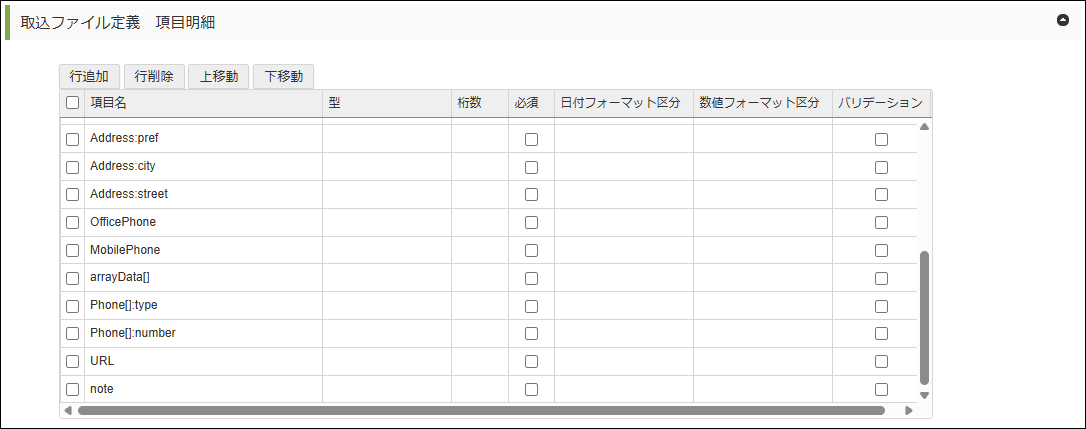The height and width of the screenshot is (429, 1086).
Task: Check 必須 for the OfficePhone row
Action: pyautogui.click(x=531, y=222)
